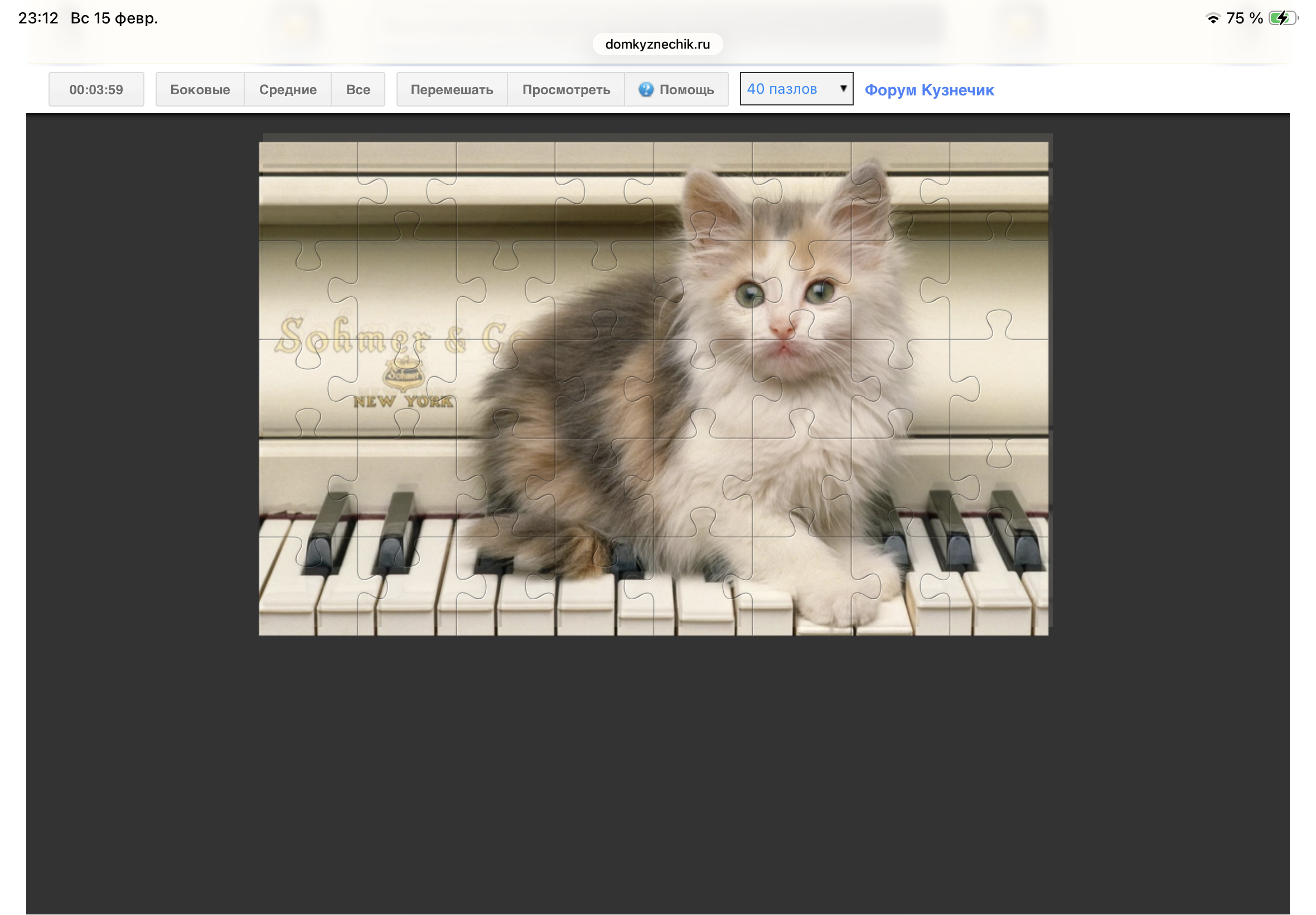Viewport: 1316px width, 915px height.
Task: Open the Помощь help button
Action: click(x=676, y=89)
